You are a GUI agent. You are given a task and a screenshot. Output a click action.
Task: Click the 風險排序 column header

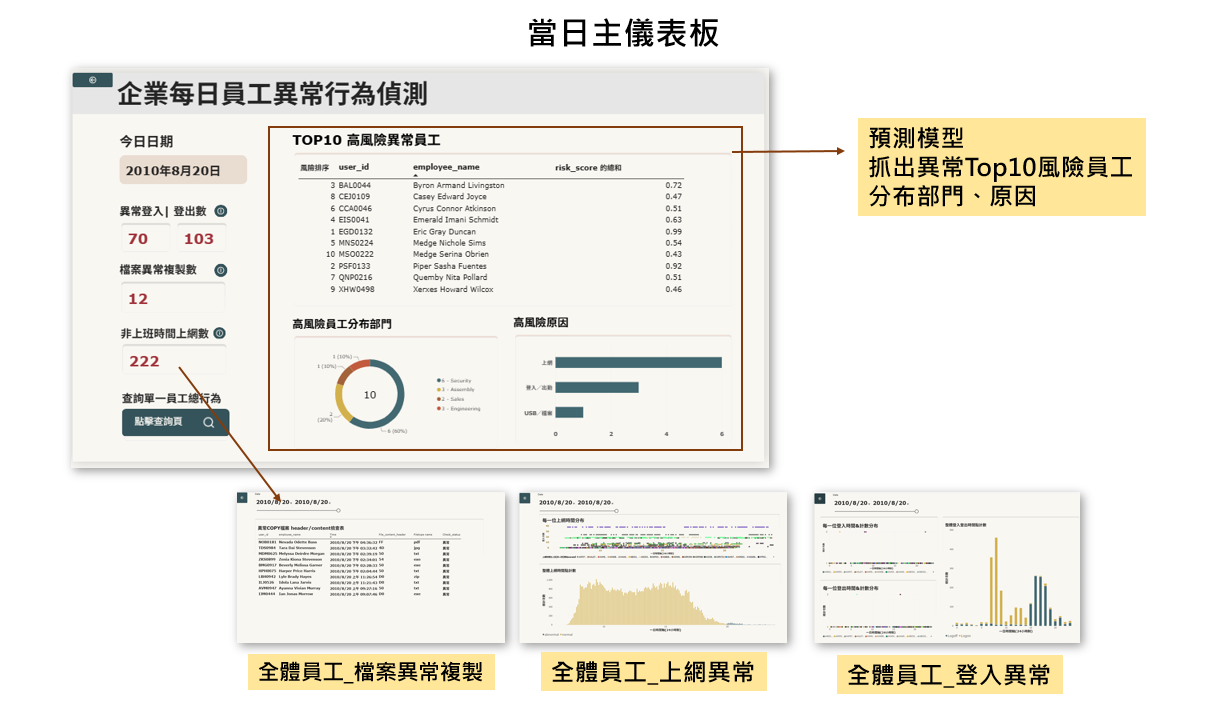[x=314, y=166]
